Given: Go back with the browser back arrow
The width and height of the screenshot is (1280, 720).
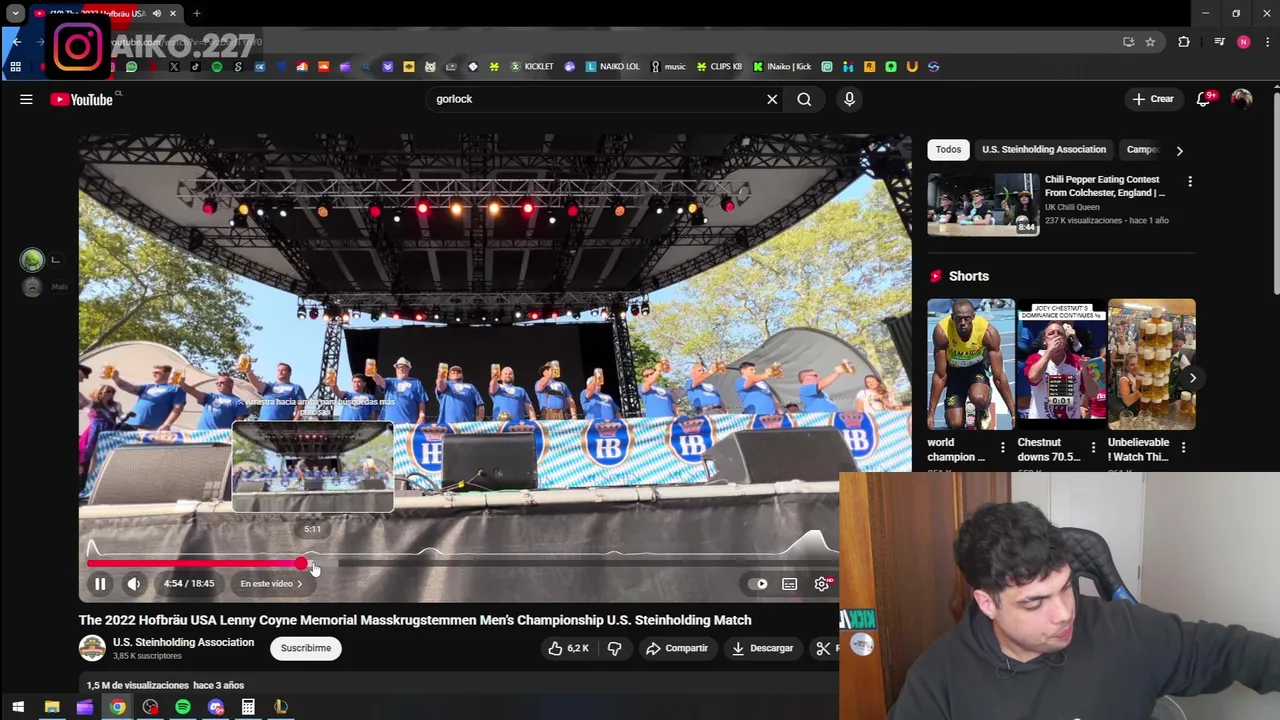Looking at the screenshot, I should [x=16, y=42].
